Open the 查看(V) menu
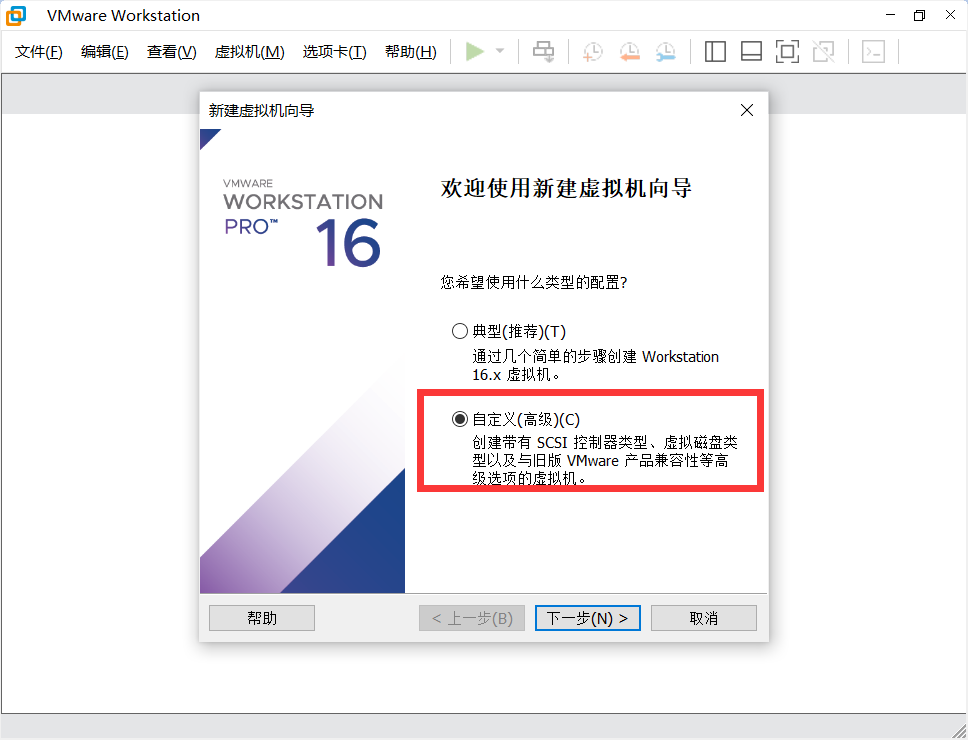968x740 pixels. pyautogui.click(x=172, y=52)
